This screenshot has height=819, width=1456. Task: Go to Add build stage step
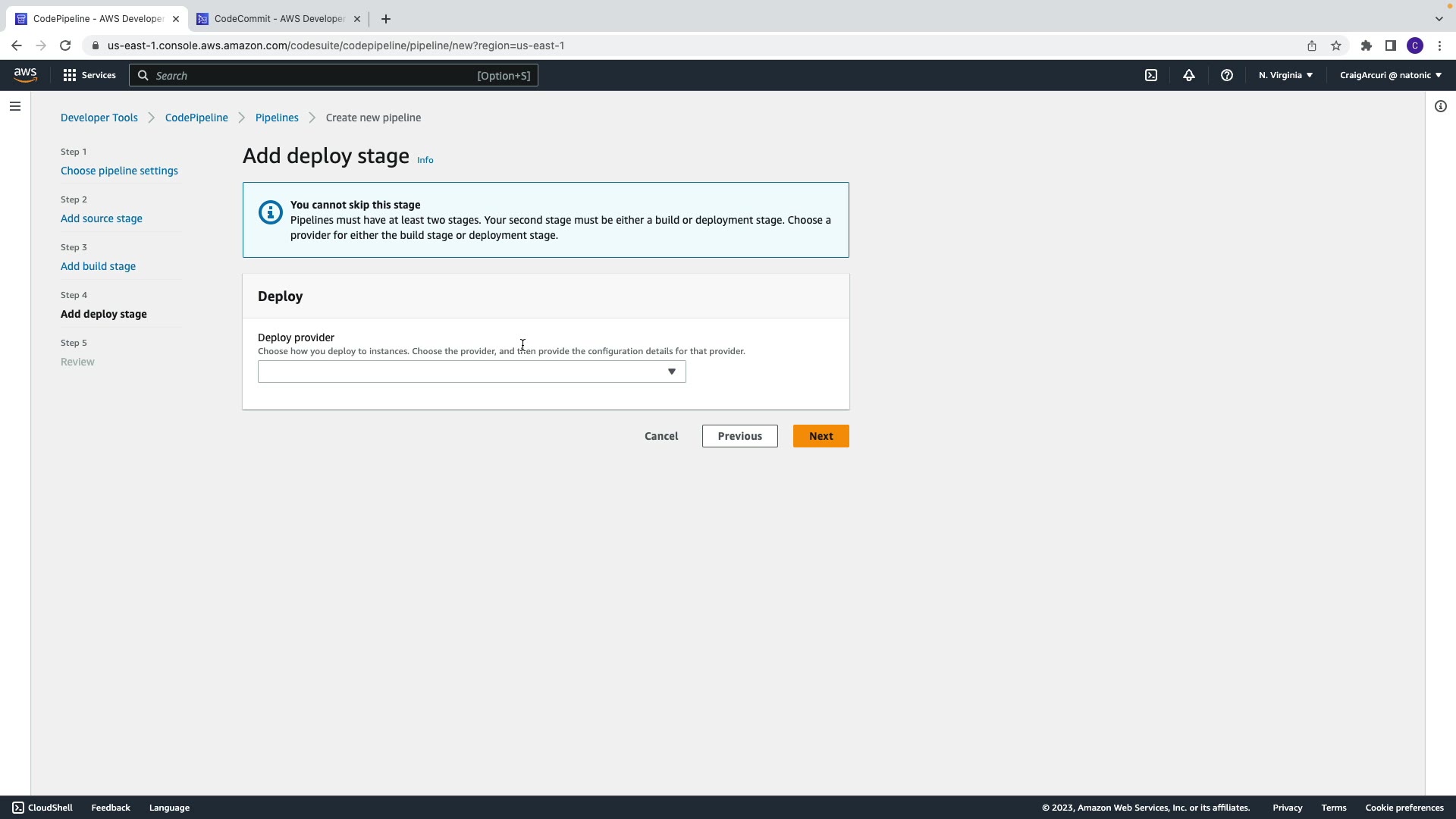98,266
